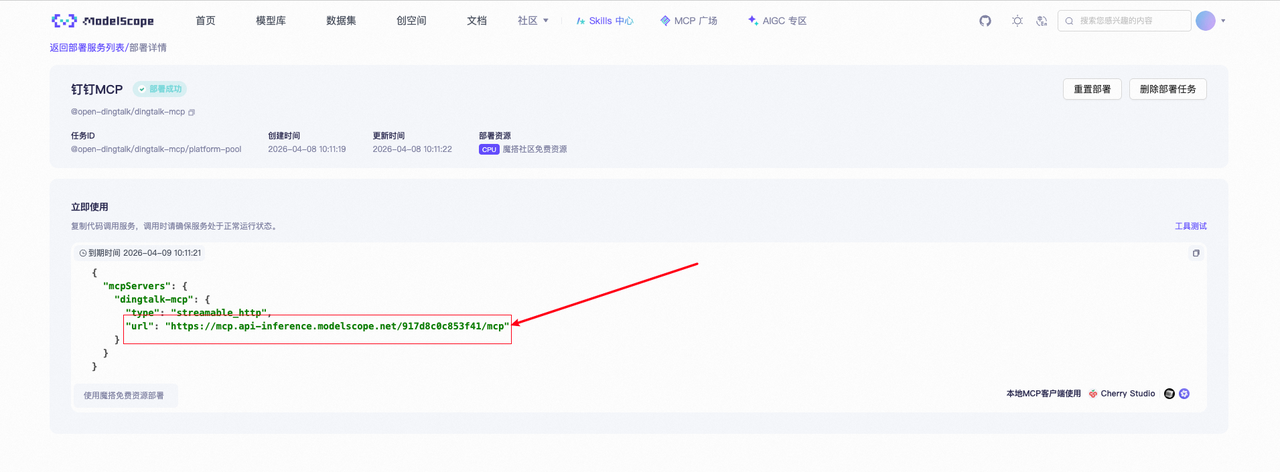Copy the JSON config with copy icon

pyautogui.click(x=1195, y=253)
